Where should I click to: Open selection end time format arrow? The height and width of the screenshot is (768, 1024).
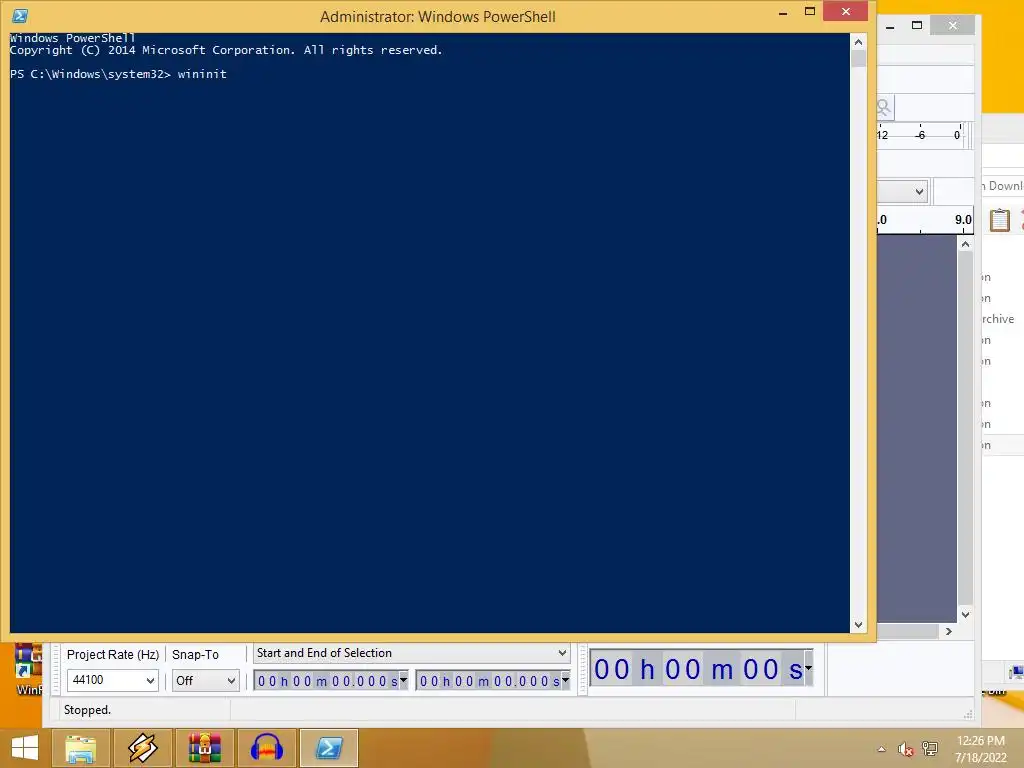pos(566,680)
